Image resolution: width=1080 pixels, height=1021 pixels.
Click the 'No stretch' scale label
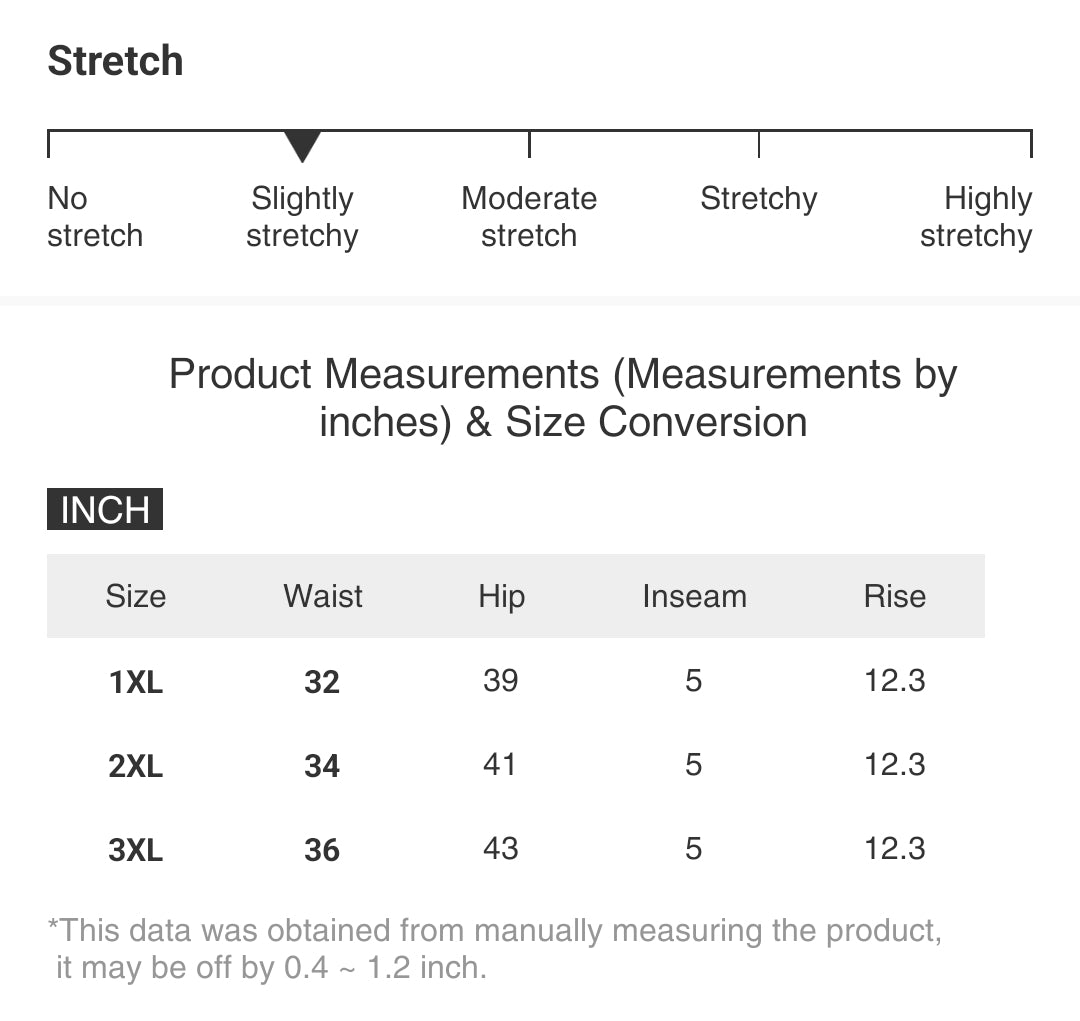tap(95, 217)
